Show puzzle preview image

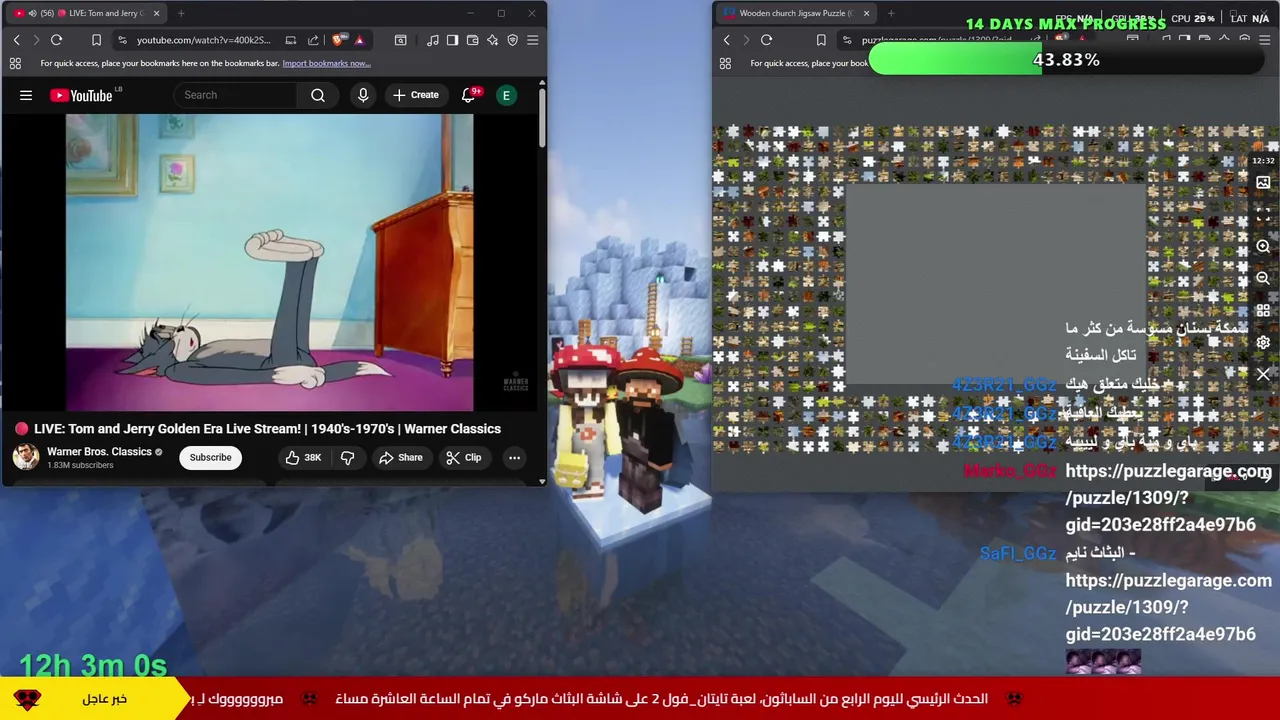pos(1263,183)
